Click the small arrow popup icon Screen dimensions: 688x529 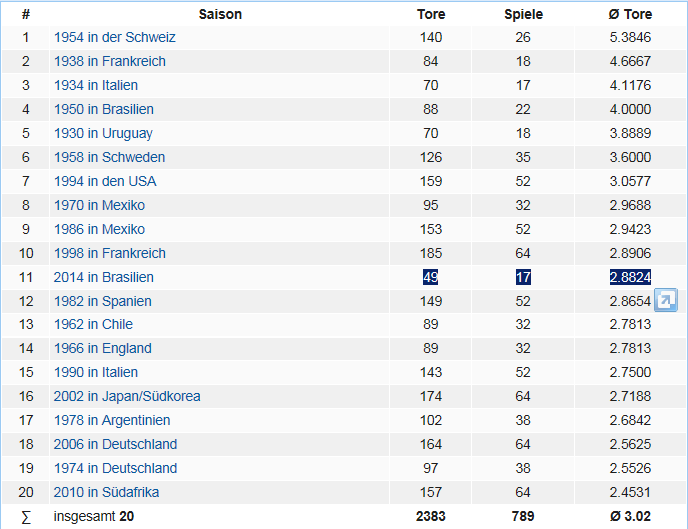click(666, 300)
